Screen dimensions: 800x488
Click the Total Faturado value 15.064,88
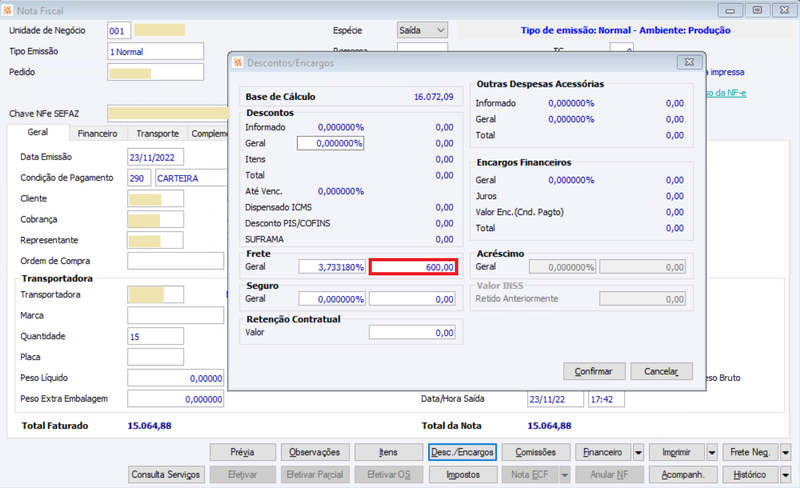click(149, 426)
